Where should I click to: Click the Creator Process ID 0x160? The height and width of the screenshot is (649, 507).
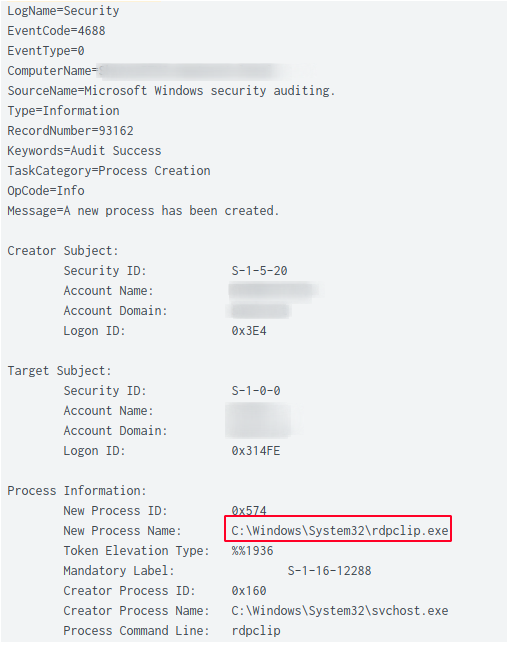pos(249,591)
